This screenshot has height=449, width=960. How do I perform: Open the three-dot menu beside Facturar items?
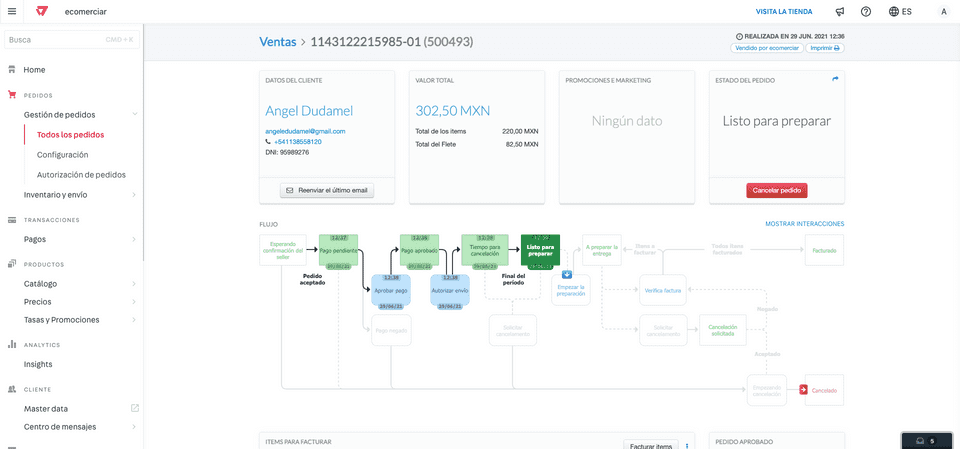pos(687,446)
